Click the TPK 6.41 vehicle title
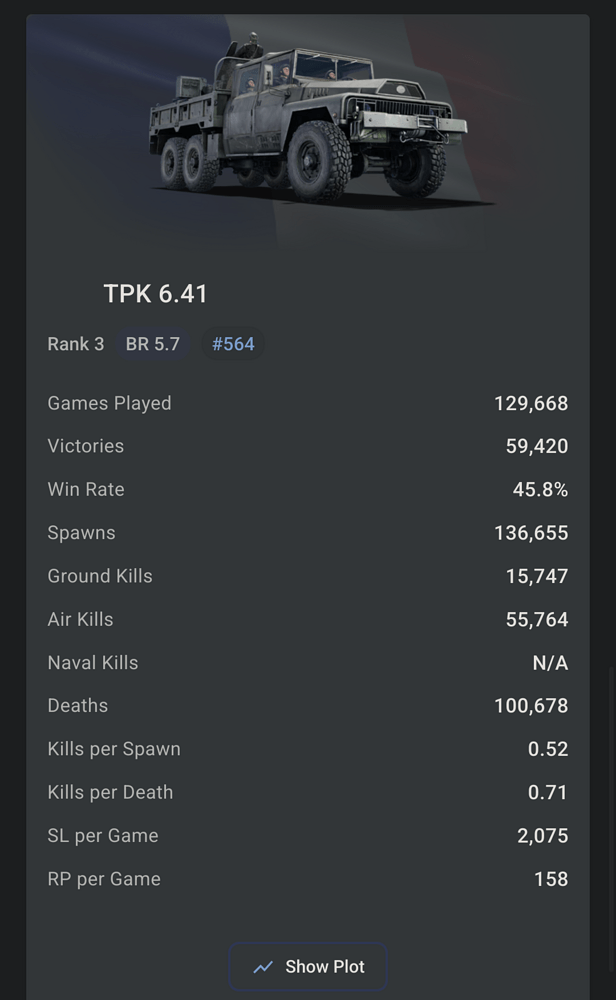Viewport: 616px width, 1000px height. (x=155, y=294)
